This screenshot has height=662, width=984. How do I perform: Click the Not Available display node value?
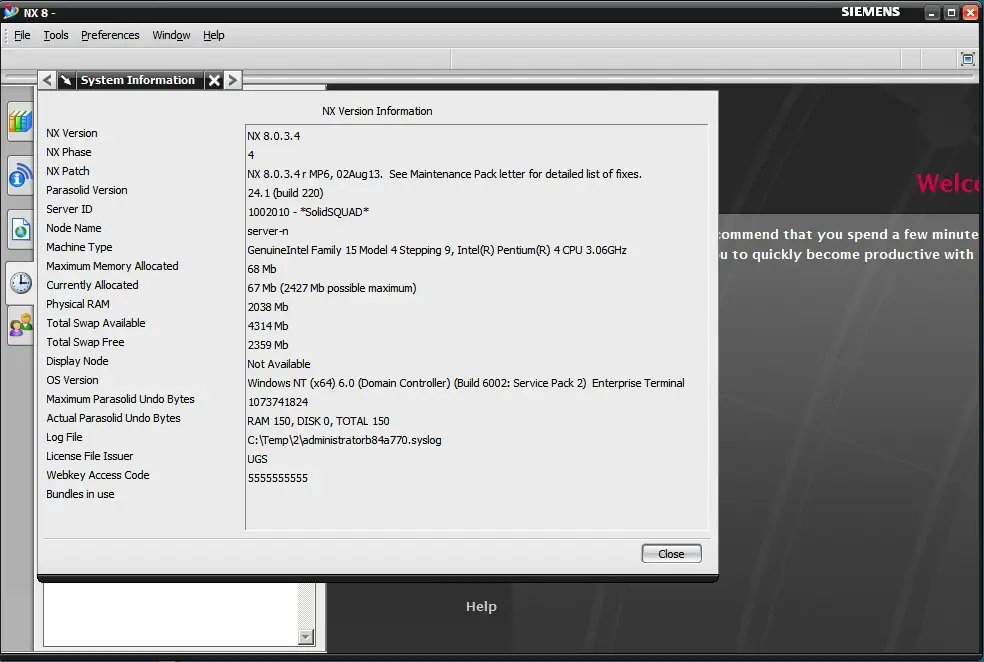(x=279, y=364)
